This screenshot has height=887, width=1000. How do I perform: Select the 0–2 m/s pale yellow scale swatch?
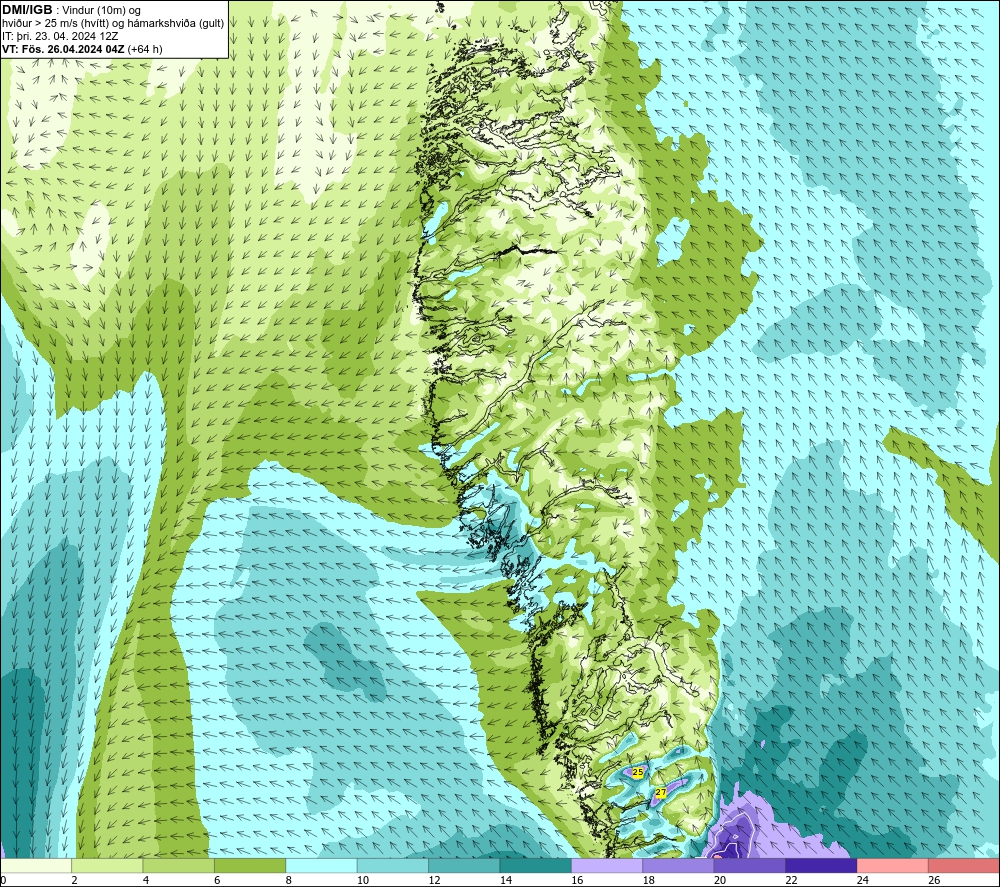point(36,866)
